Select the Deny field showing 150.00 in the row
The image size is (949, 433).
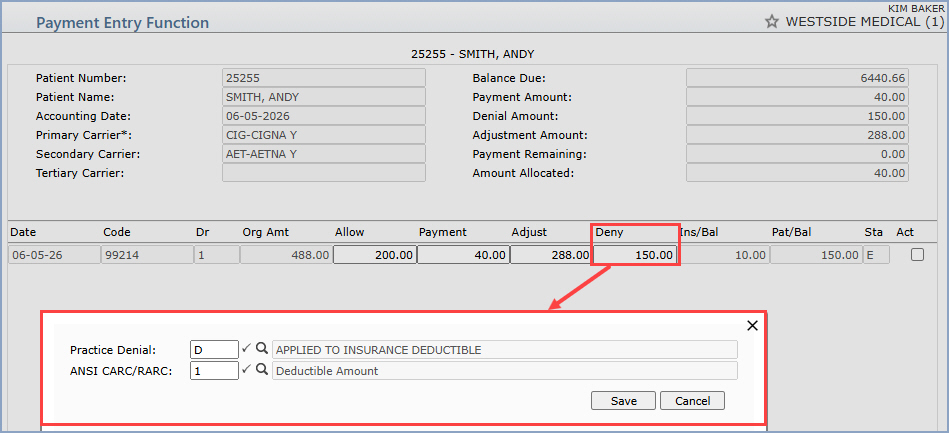[x=635, y=255]
